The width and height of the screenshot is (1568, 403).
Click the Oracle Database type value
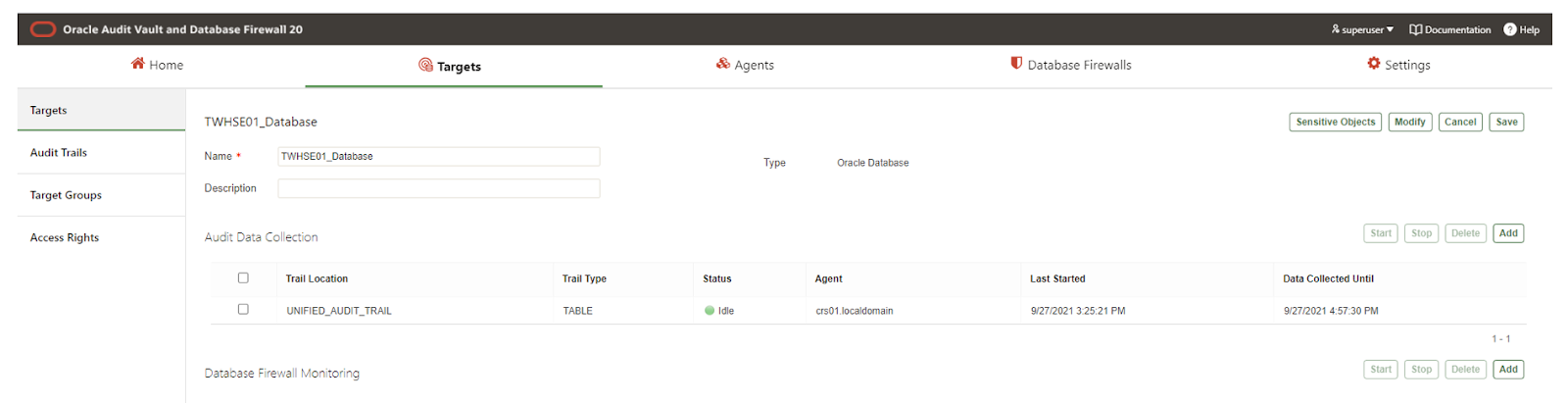[872, 163]
